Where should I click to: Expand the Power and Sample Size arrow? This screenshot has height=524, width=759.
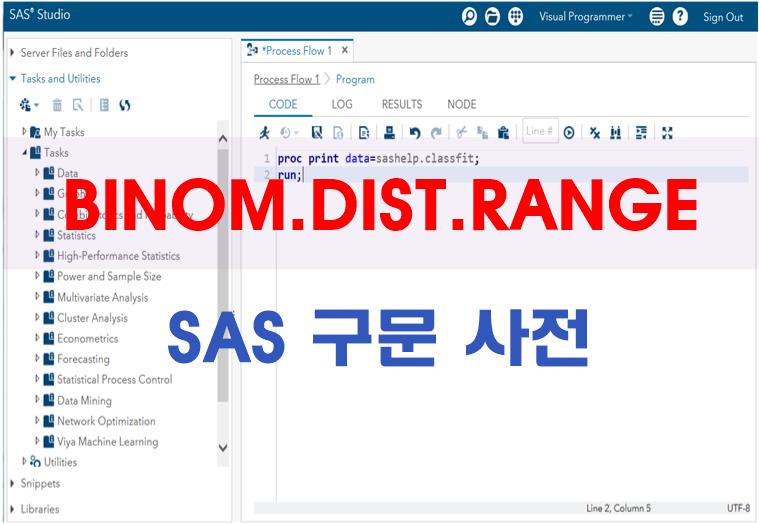pos(37,276)
